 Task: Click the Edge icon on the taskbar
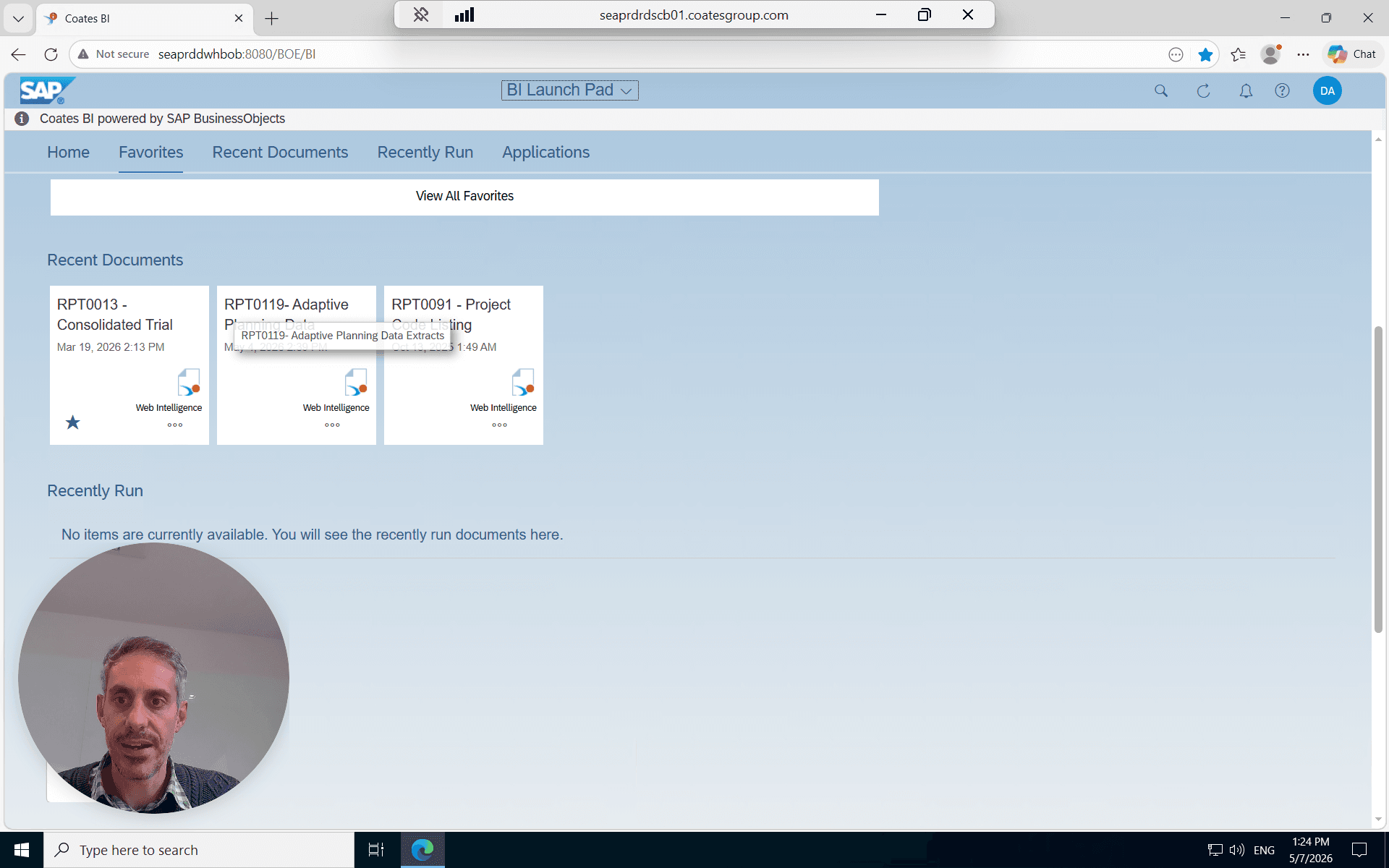(422, 850)
